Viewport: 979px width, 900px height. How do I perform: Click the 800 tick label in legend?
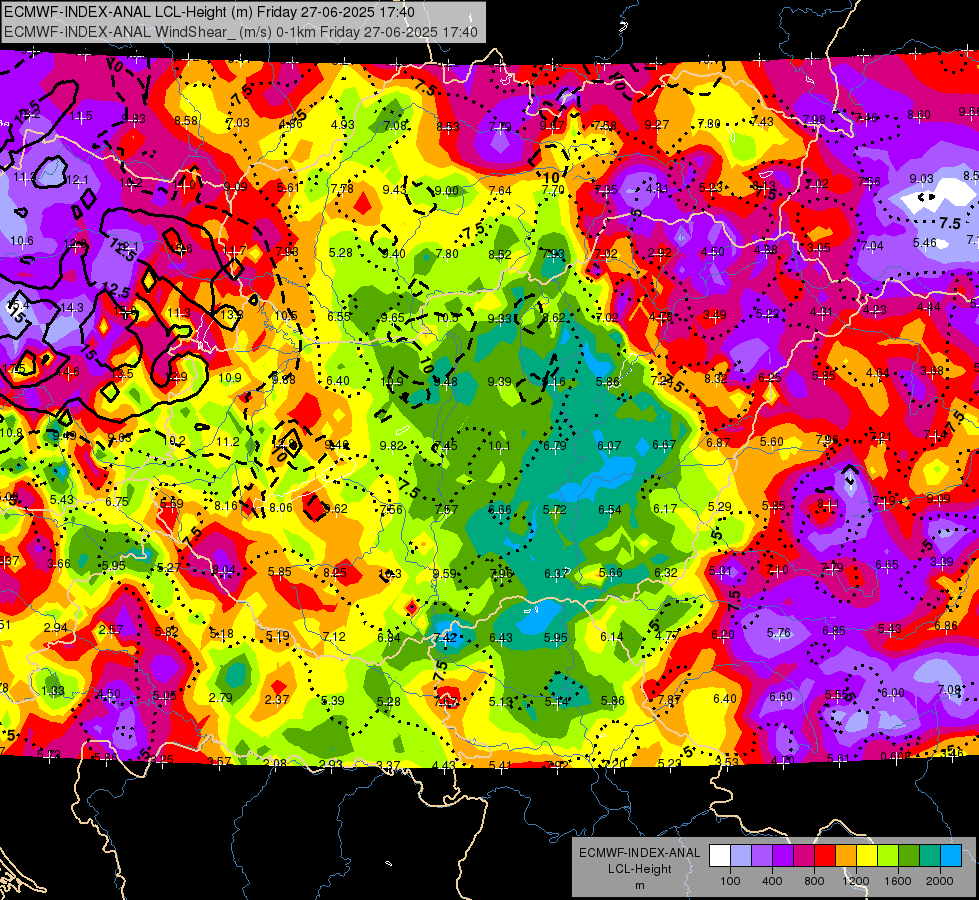[814, 881]
